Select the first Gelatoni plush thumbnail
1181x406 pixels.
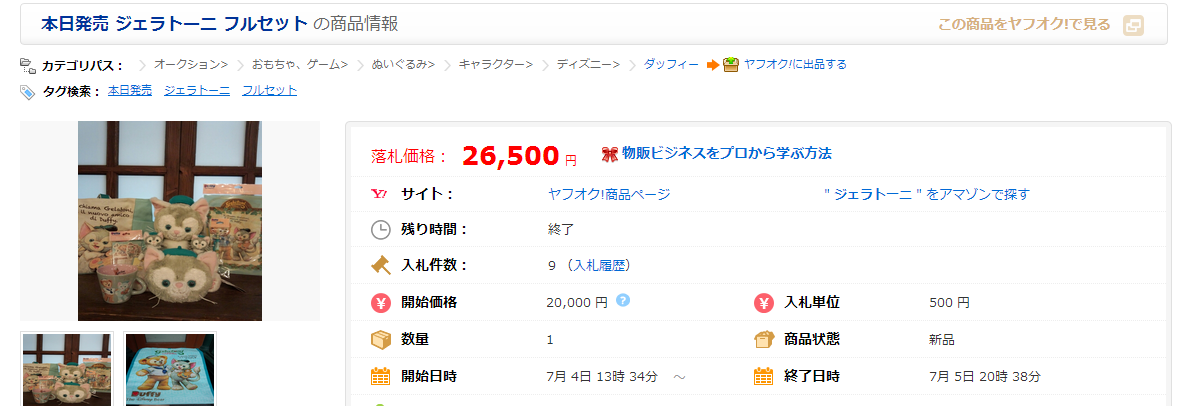[x=67, y=369]
